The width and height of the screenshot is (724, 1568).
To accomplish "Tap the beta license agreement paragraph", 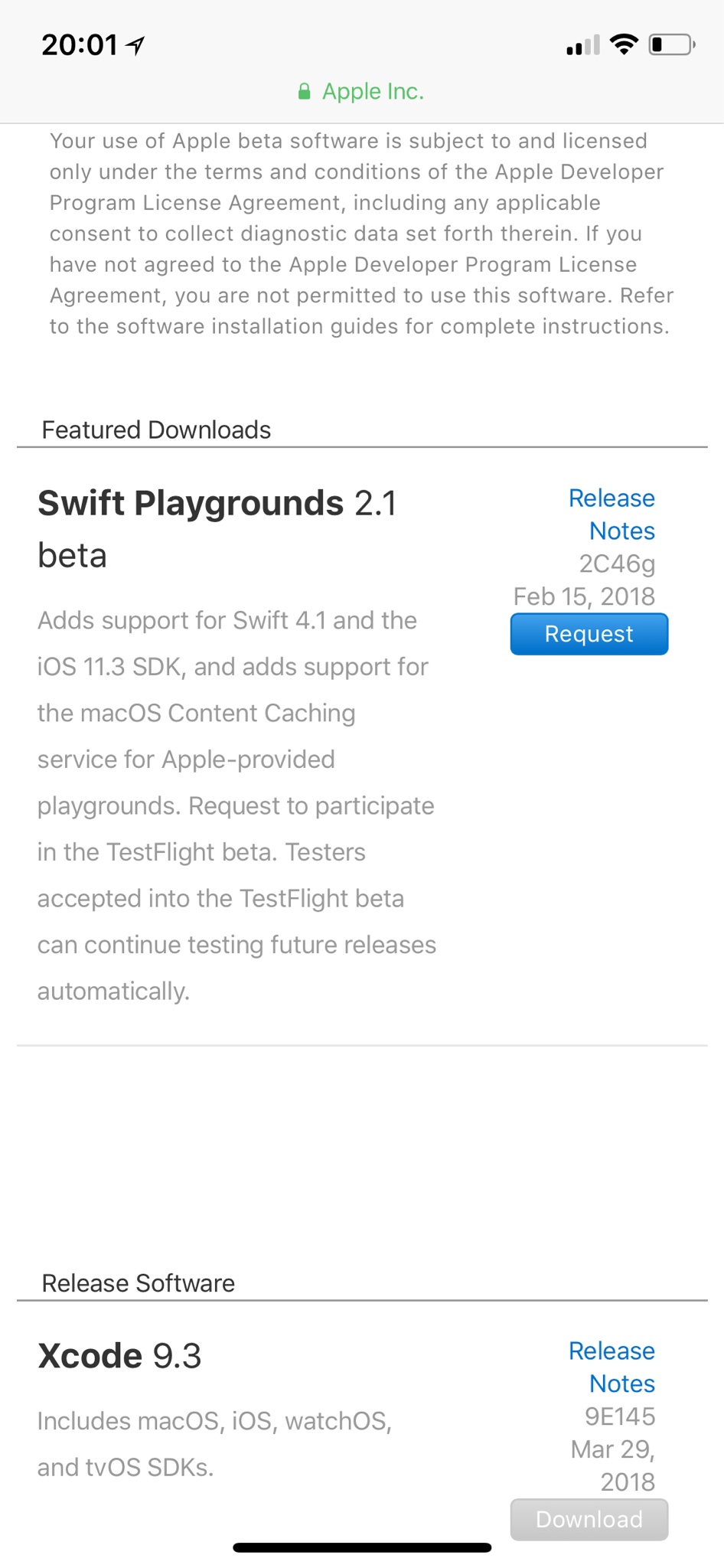I will point(361,234).
